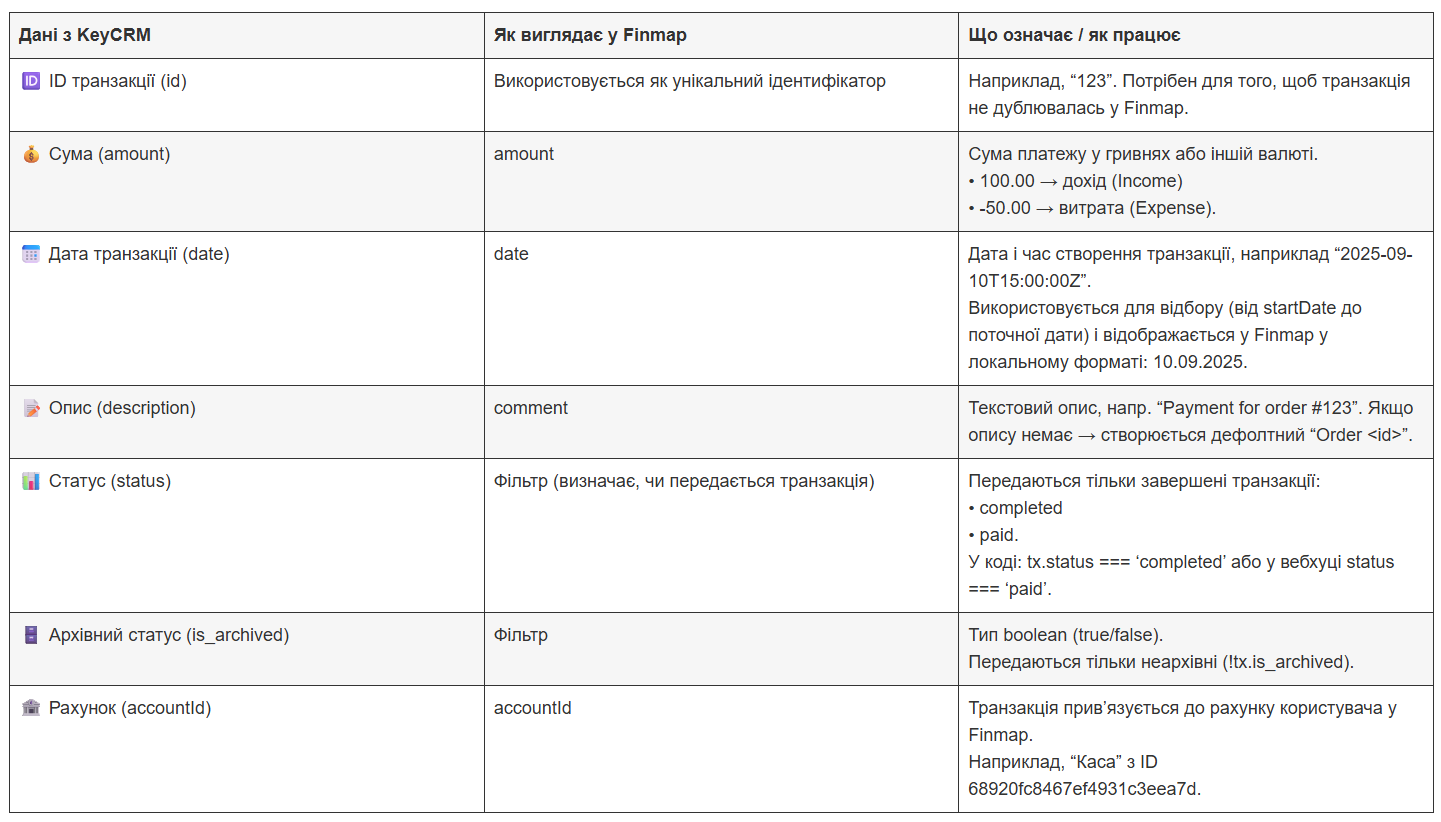Click the memo pencil icon beside description

[x=31, y=409]
